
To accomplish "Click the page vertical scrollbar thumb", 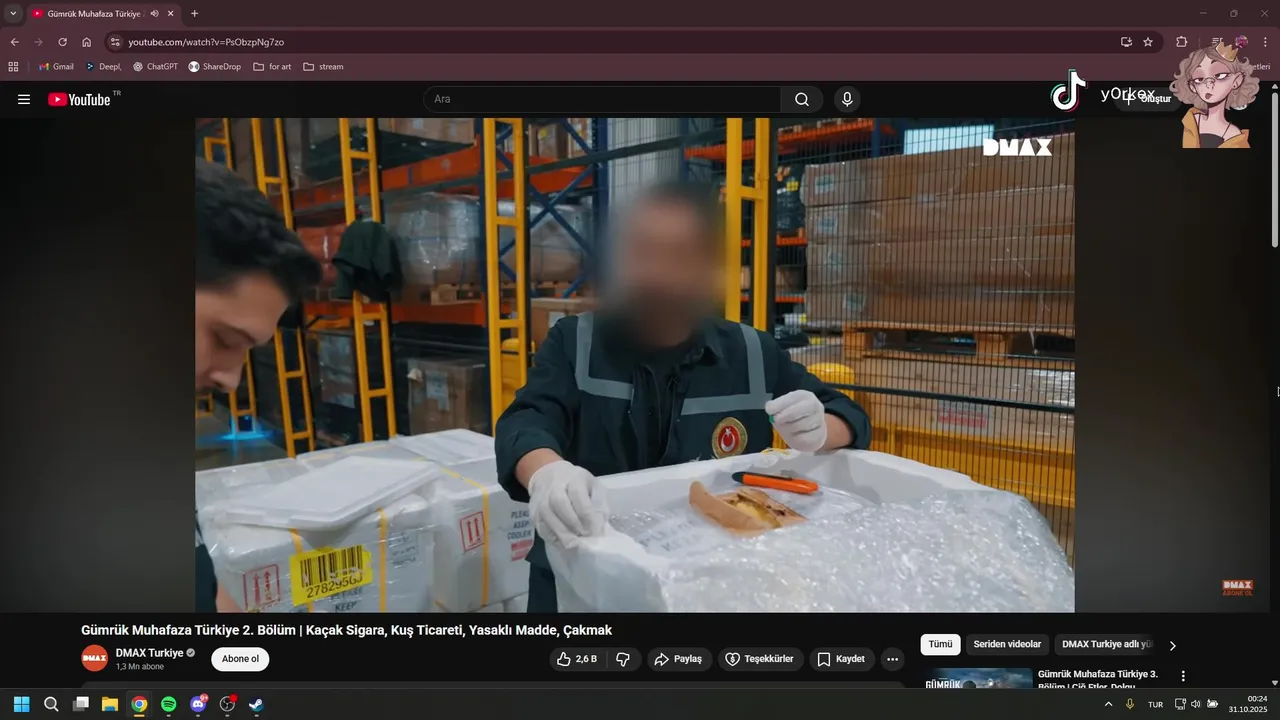I will pyautogui.click(x=1275, y=168).
